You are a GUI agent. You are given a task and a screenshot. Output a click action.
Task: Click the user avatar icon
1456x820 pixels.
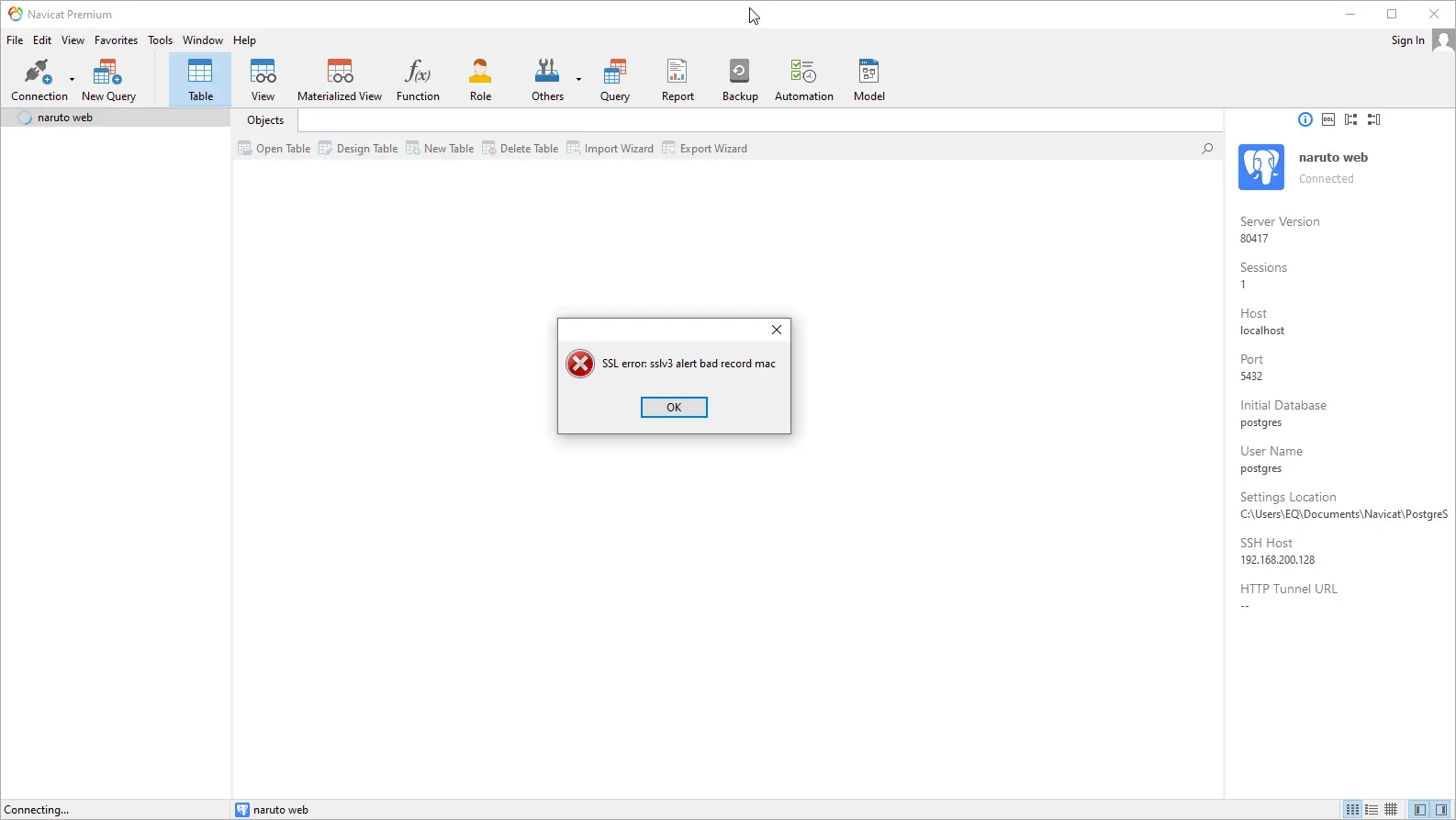1443,40
